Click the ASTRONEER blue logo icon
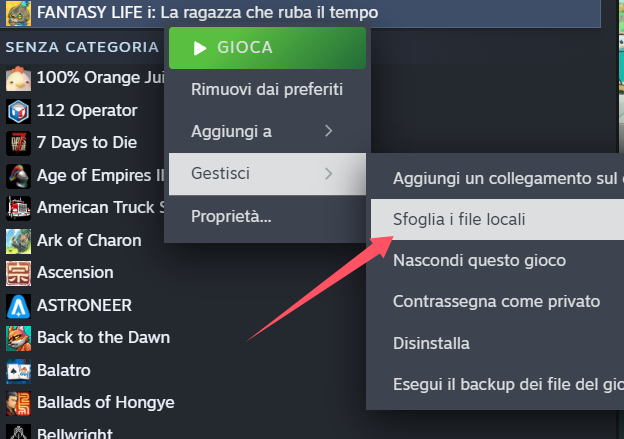The height and width of the screenshot is (439, 624). (x=18, y=306)
